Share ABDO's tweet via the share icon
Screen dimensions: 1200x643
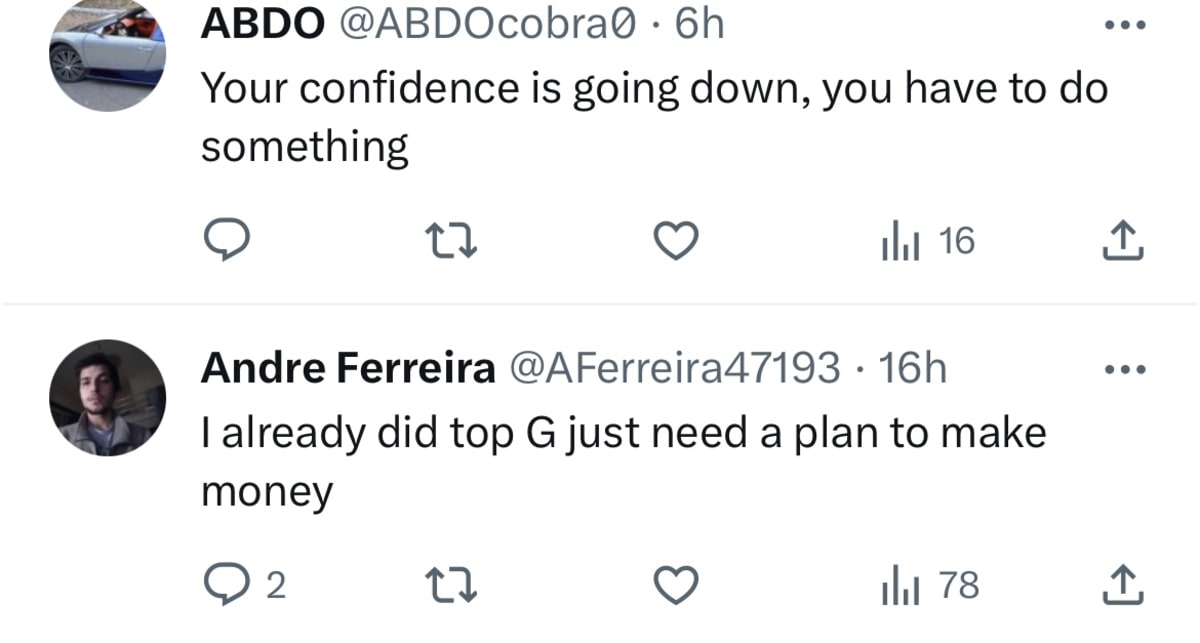1124,240
